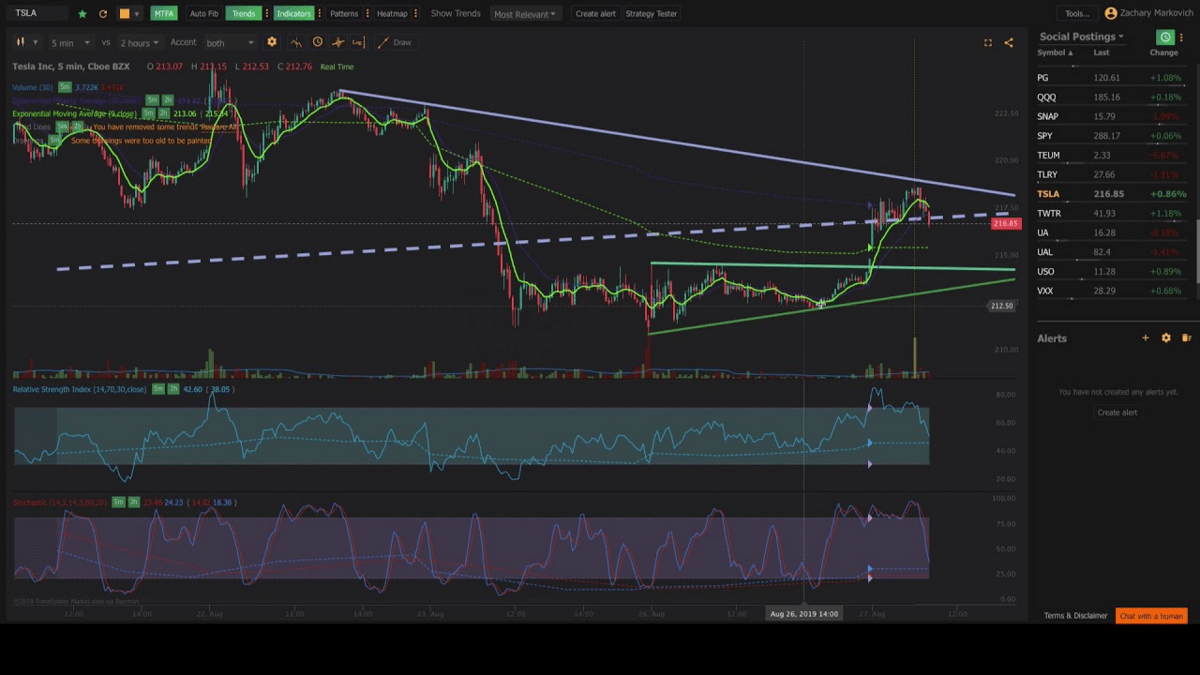Click the Create alert button in Alerts panel
Viewport: 1200px width, 675px height.
pyautogui.click(x=1117, y=412)
